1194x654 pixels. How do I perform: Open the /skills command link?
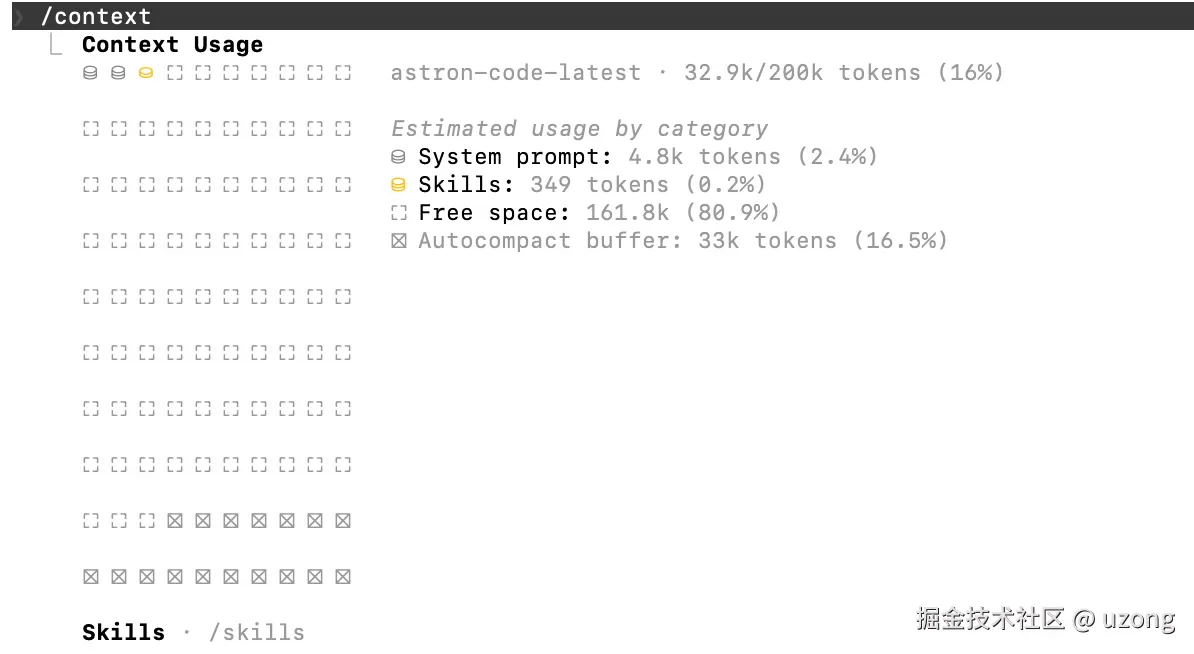[x=257, y=633]
